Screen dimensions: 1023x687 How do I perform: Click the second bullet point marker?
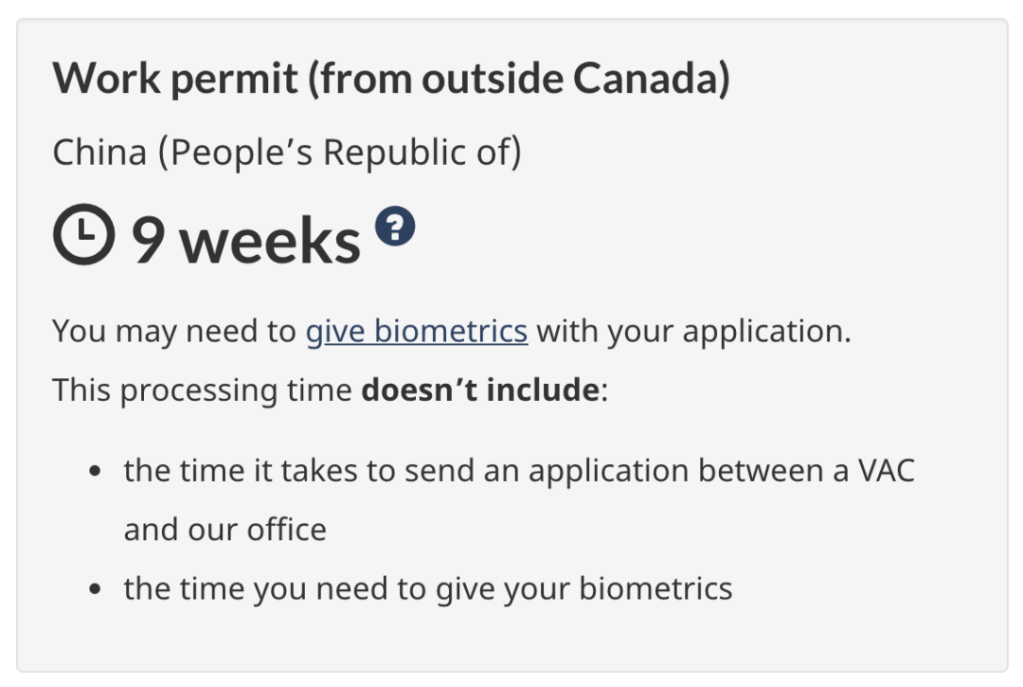(x=95, y=589)
